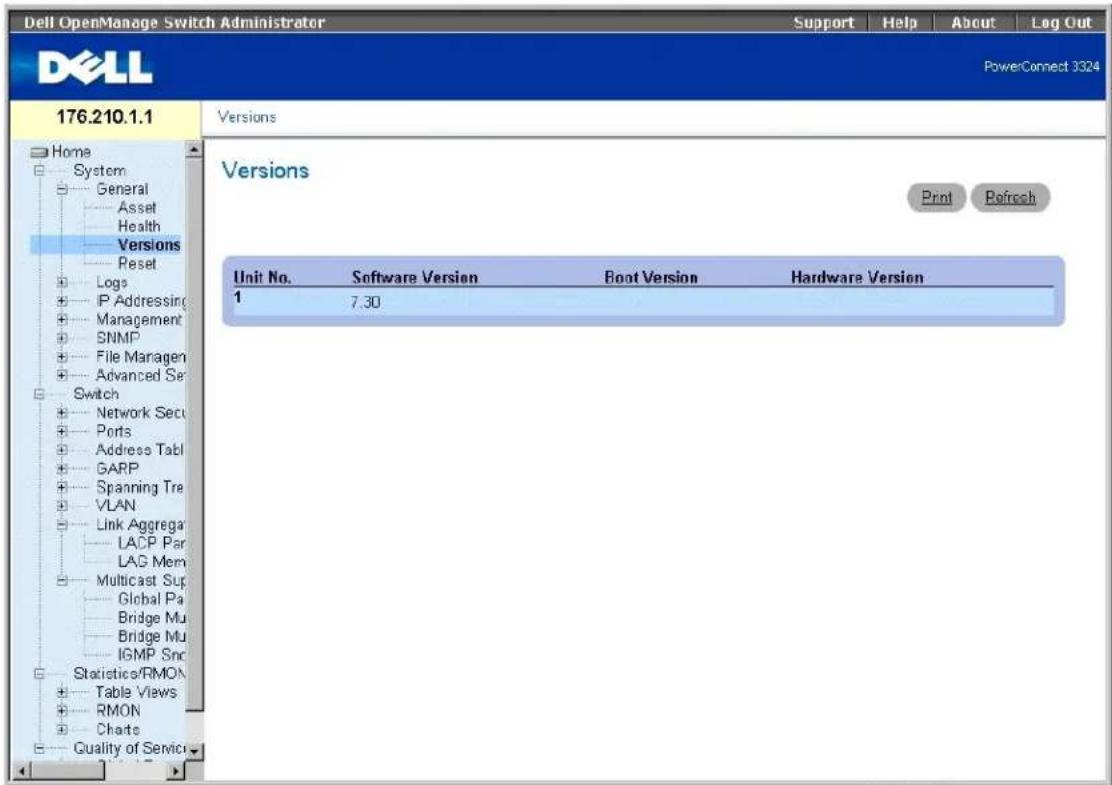Expand the Table Views node
This screenshot has width=1112, height=785.
(62, 692)
